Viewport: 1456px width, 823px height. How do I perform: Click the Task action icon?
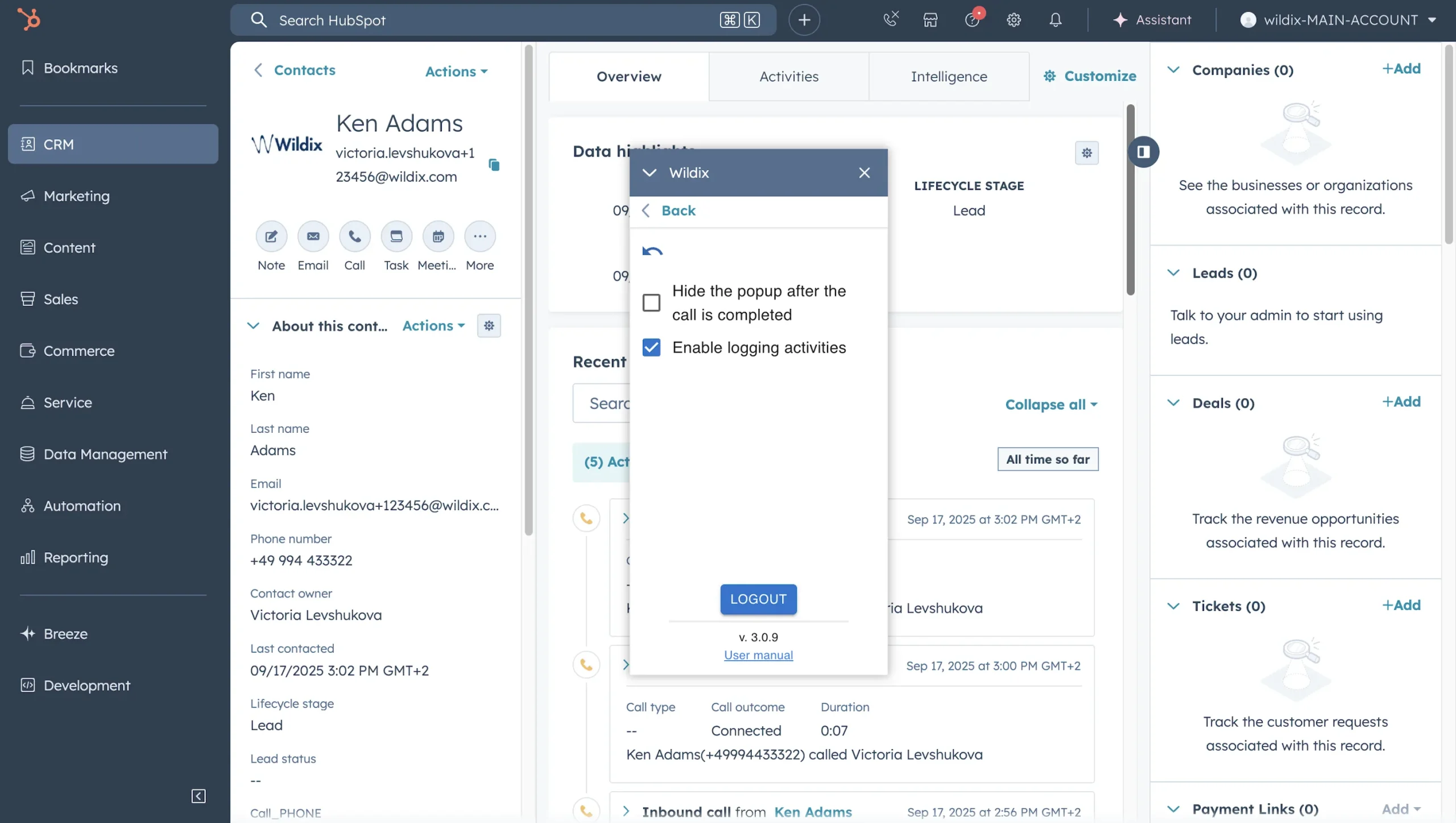(x=396, y=236)
